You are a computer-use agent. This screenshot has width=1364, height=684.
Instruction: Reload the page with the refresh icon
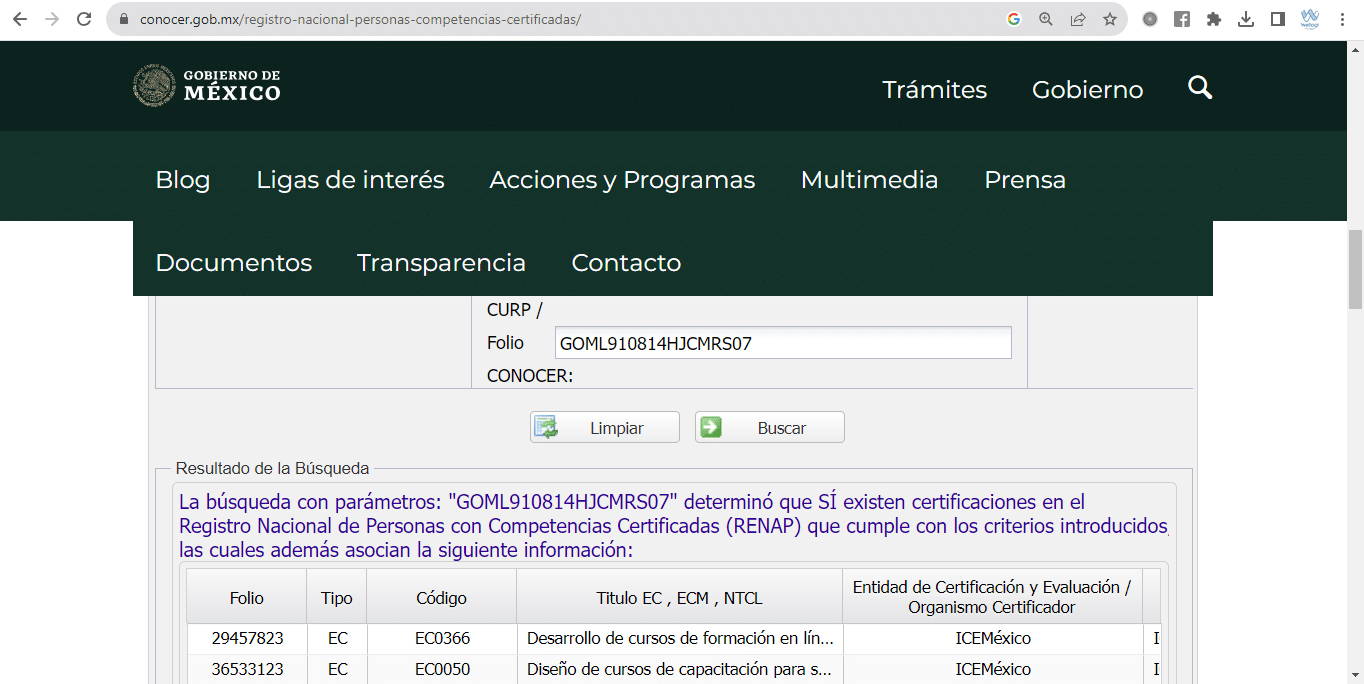pos(84,17)
